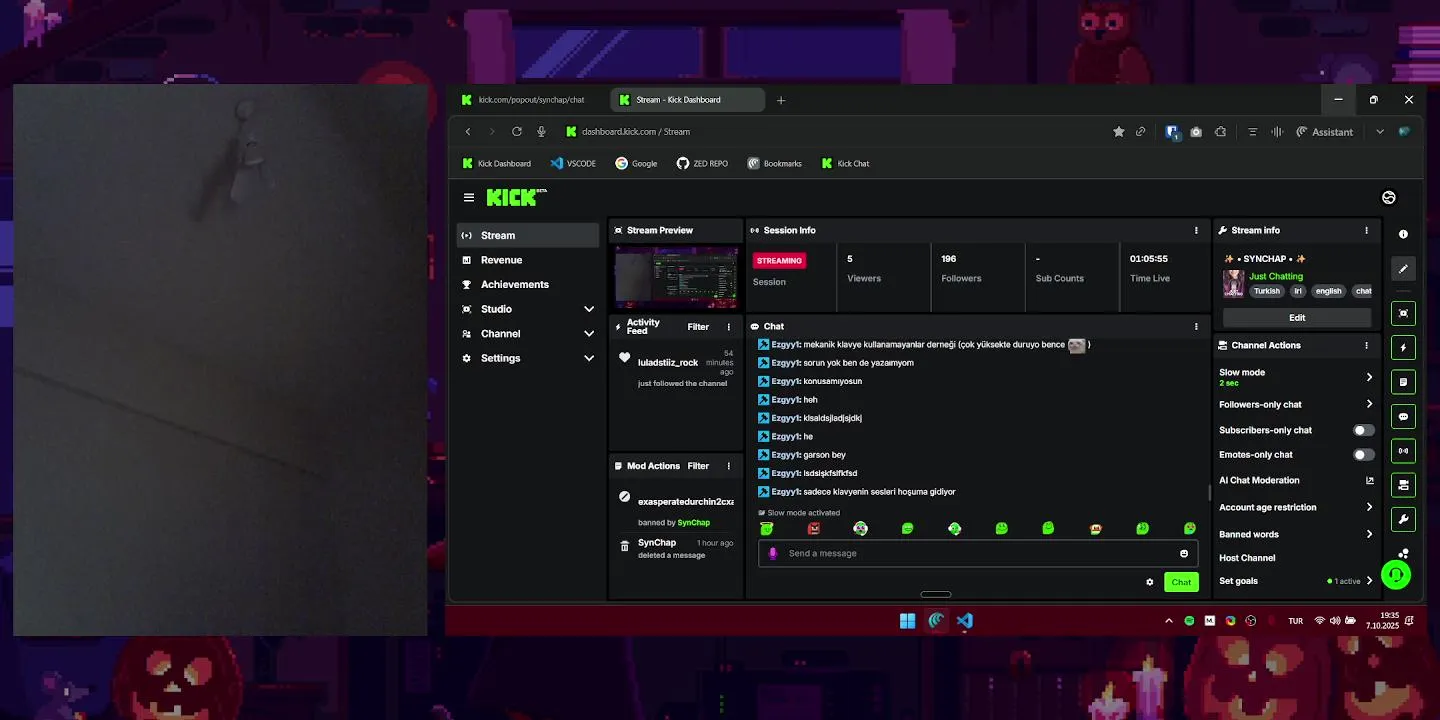Switch to Stream - Kick Dashboard tab
Image resolution: width=1440 pixels, height=720 pixels.
pos(687,100)
